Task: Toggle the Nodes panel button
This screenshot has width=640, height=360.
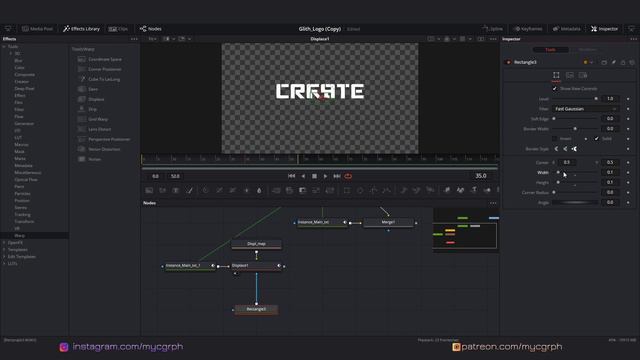Action: click(151, 29)
